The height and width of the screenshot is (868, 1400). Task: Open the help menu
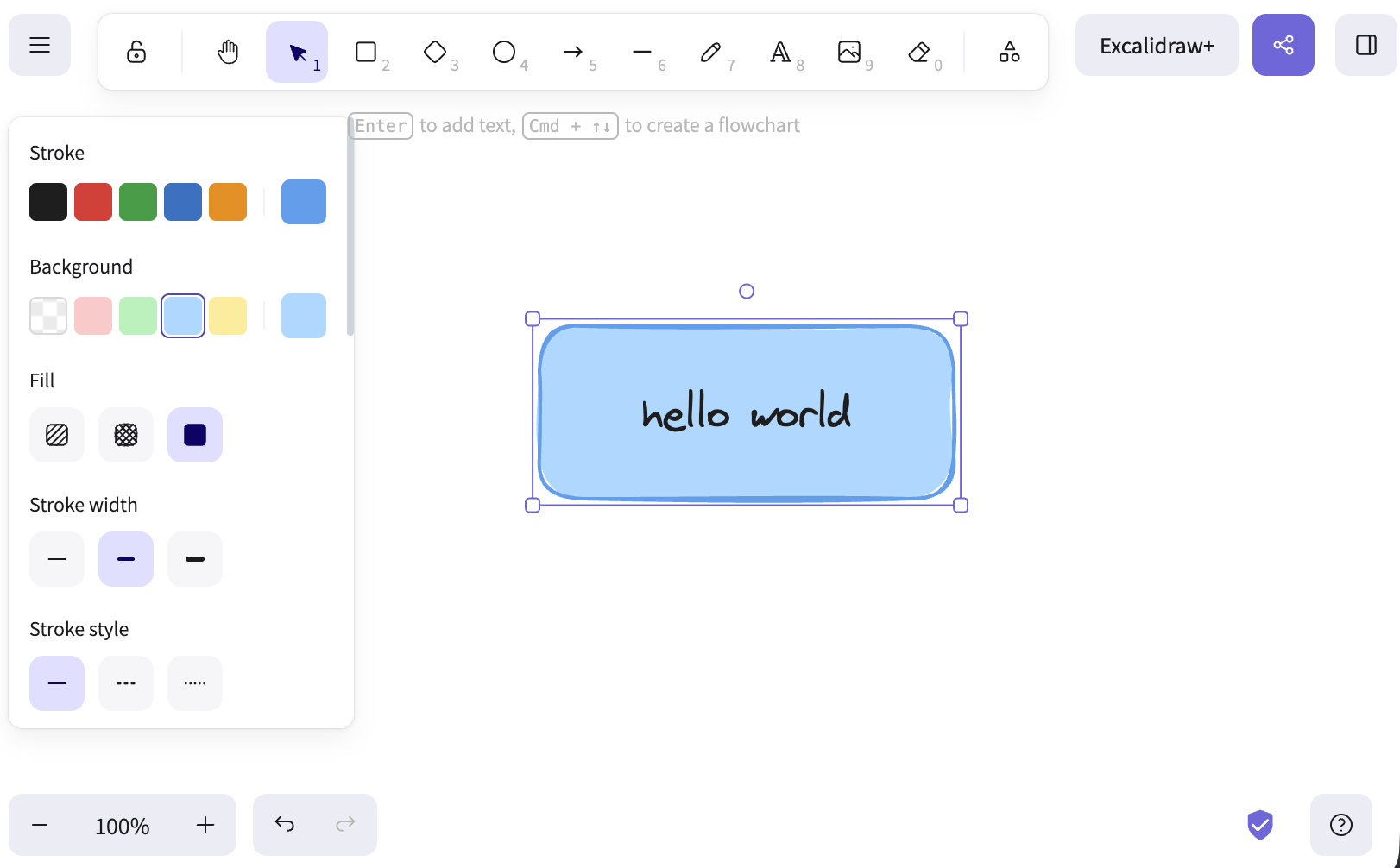1340,824
